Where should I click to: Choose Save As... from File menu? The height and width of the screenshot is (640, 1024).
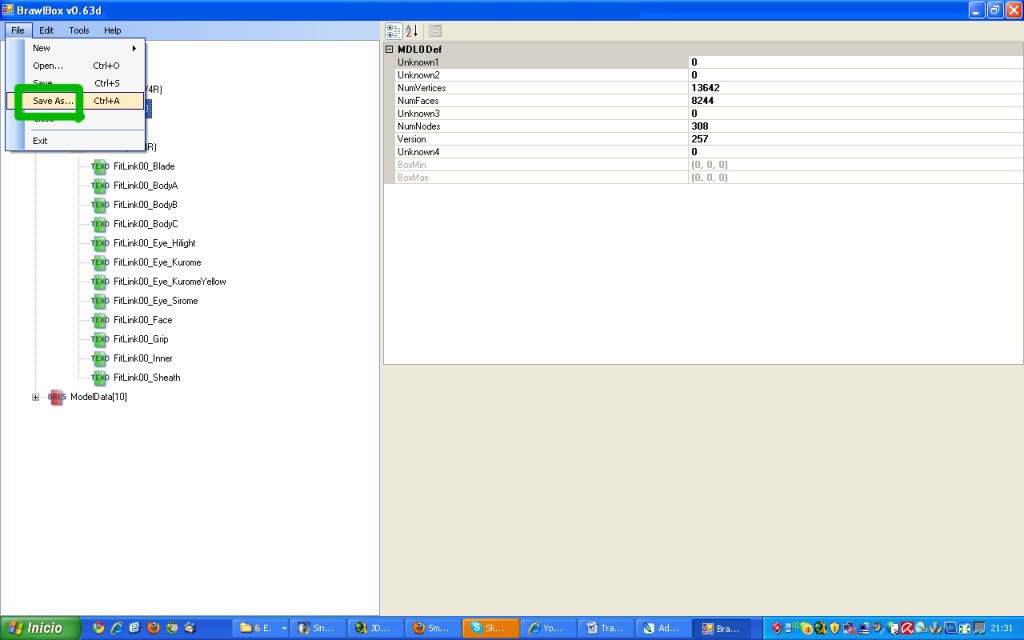[54, 101]
